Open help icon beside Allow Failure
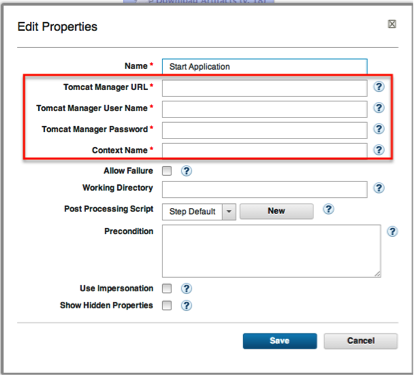 (186, 171)
